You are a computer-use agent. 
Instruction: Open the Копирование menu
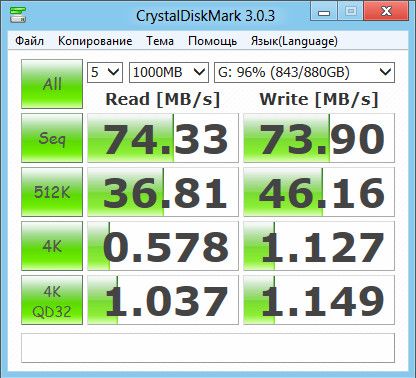(x=95, y=41)
